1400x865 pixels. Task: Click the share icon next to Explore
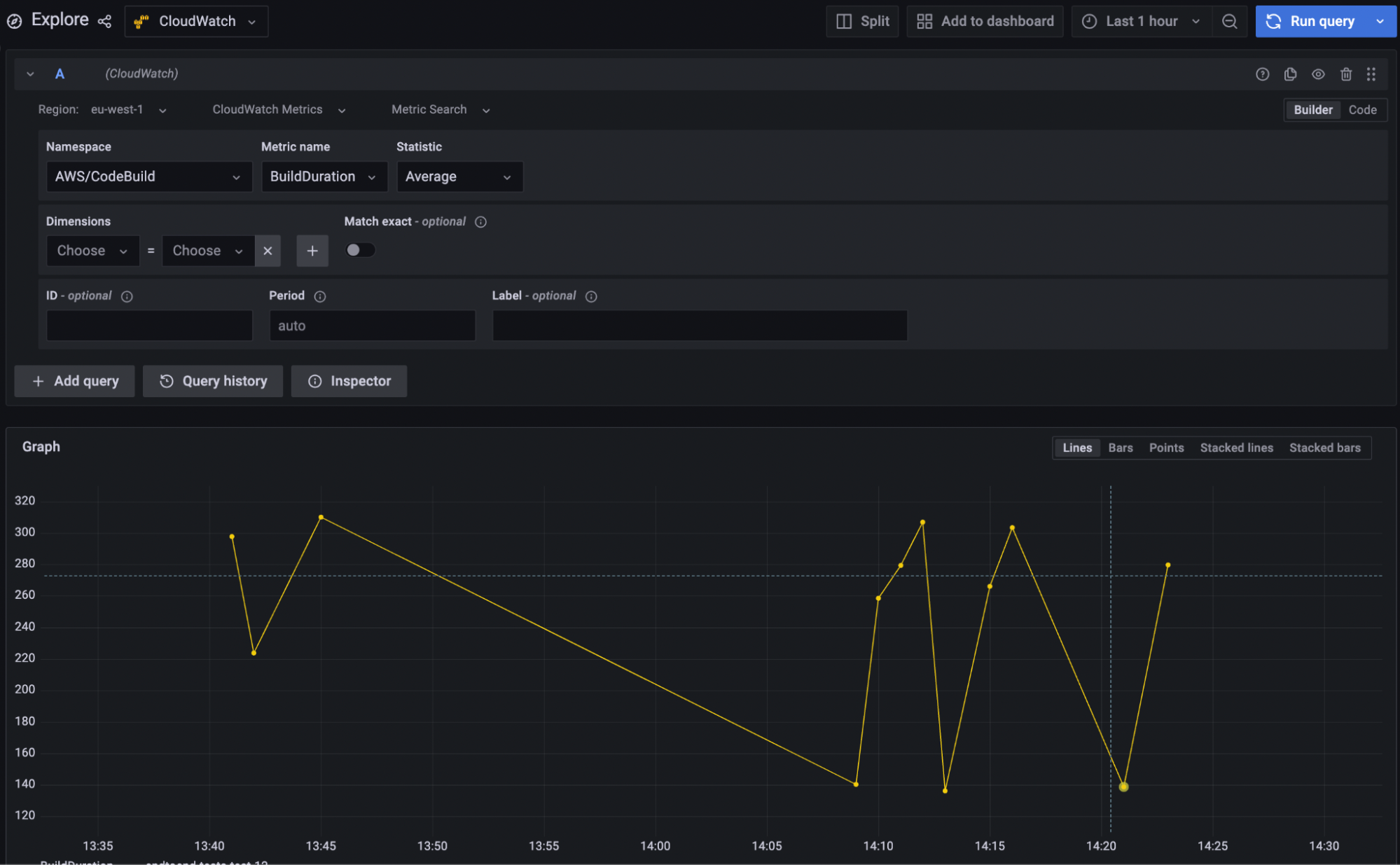(x=104, y=21)
